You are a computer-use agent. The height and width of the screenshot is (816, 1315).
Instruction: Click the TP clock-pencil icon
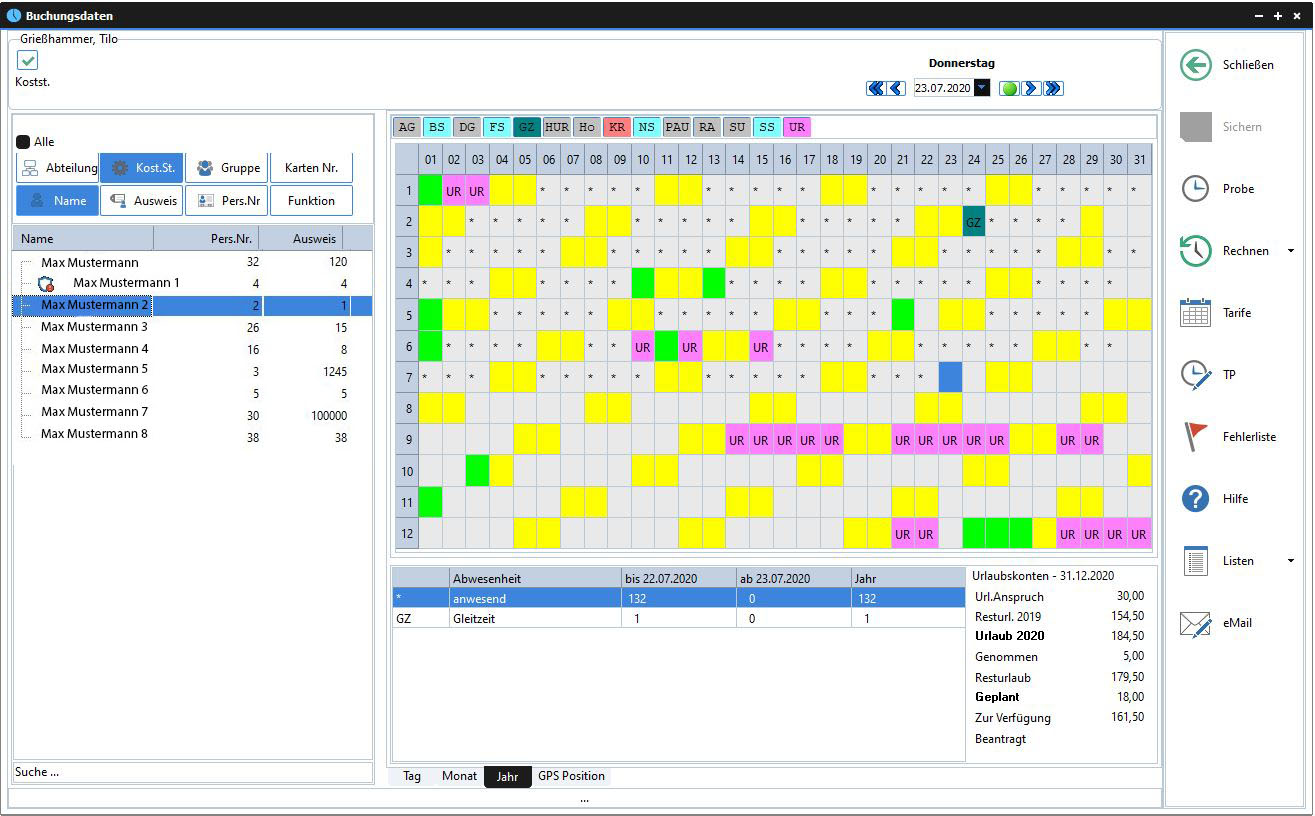coord(1195,375)
